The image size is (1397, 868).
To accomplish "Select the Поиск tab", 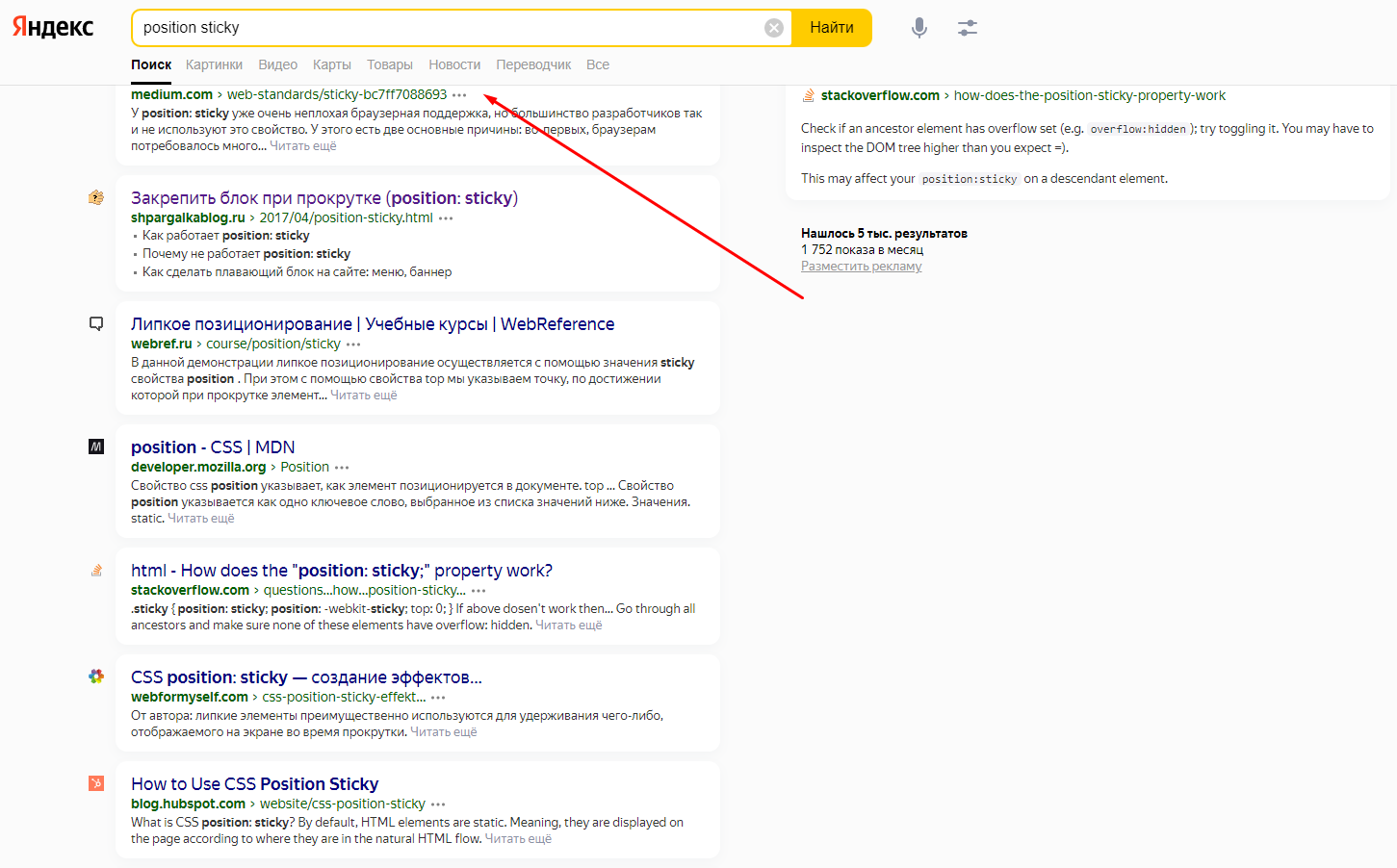I will pos(151,64).
